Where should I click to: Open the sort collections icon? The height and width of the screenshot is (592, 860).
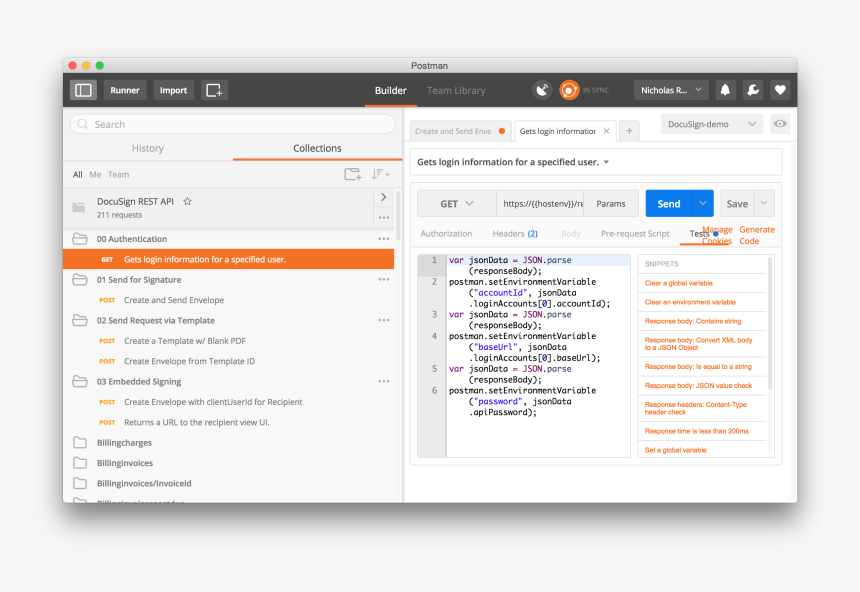[x=380, y=174]
